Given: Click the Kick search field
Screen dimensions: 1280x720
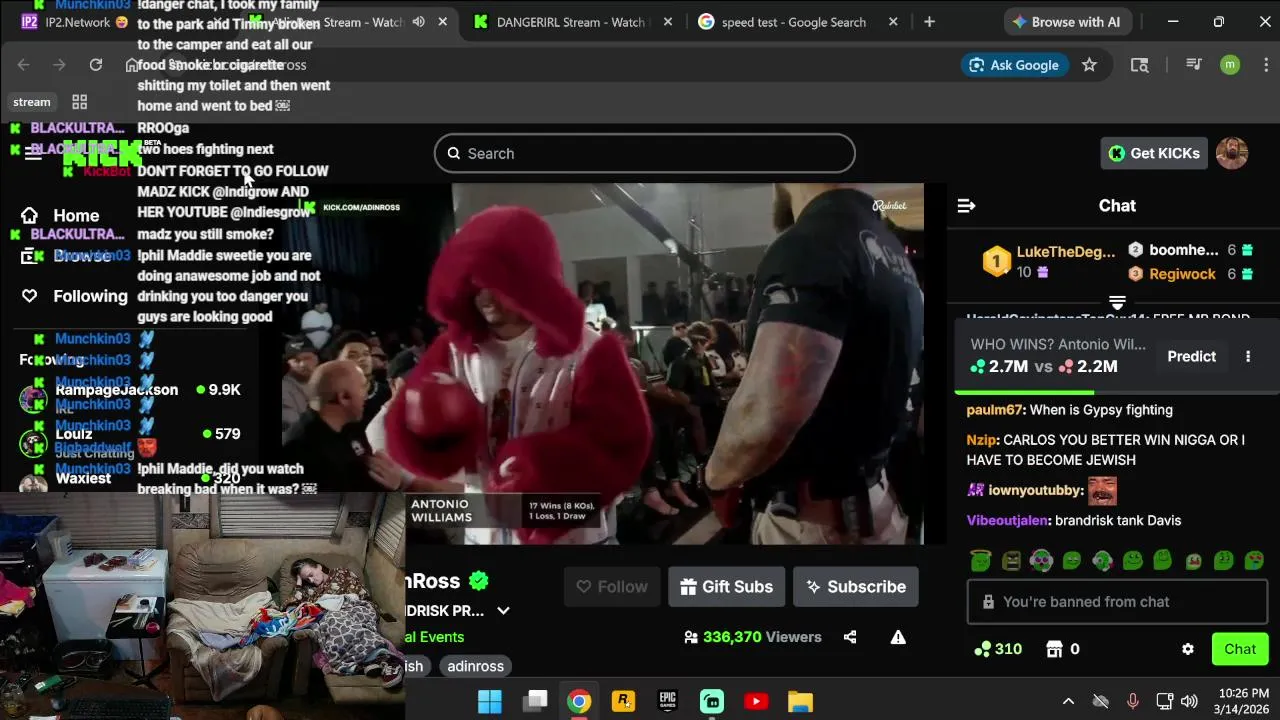Looking at the screenshot, I should click(644, 153).
